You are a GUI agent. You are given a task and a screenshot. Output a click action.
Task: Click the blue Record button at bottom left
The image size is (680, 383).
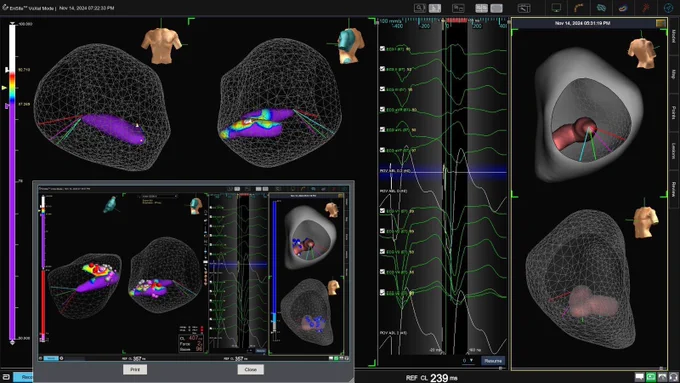[x=24, y=377]
